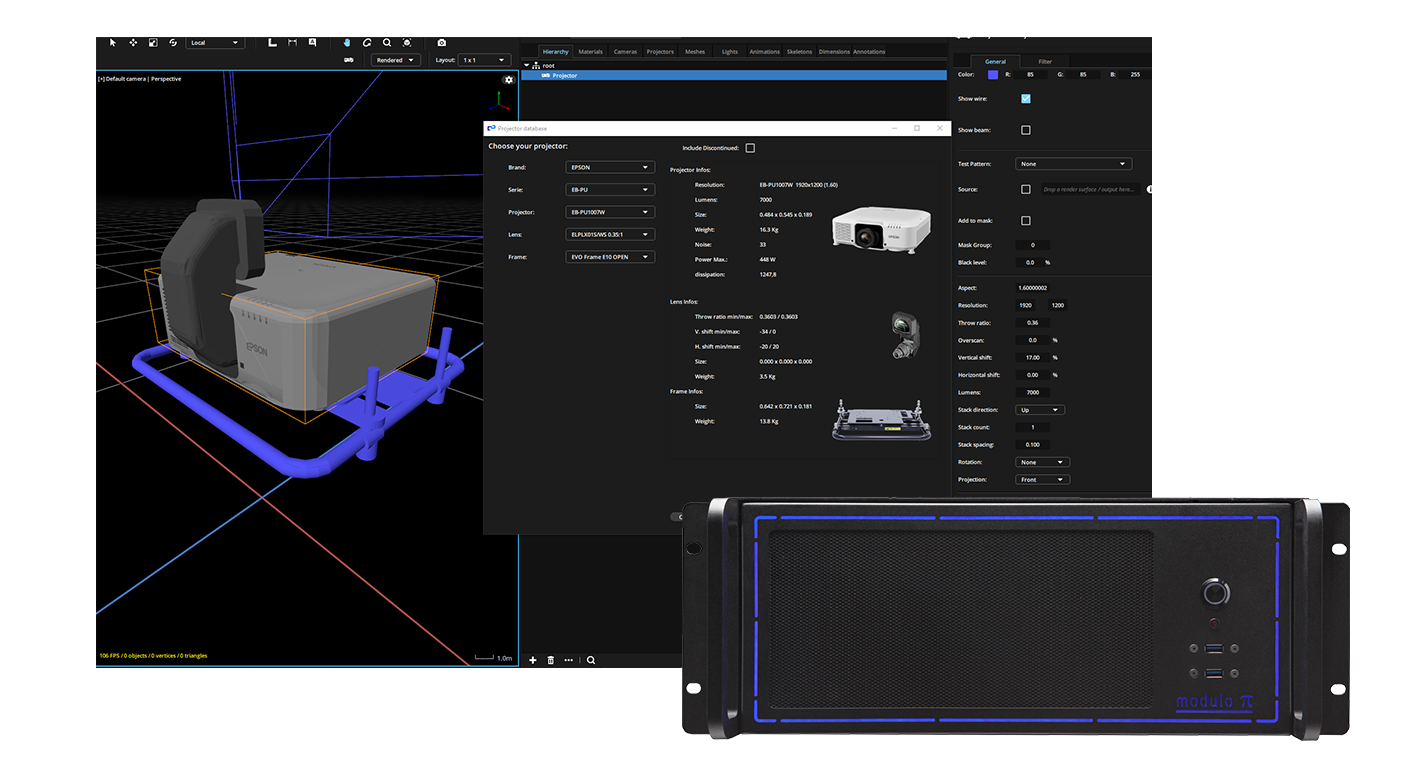Open the Projector EB-PU1007W dropdown

(610, 212)
